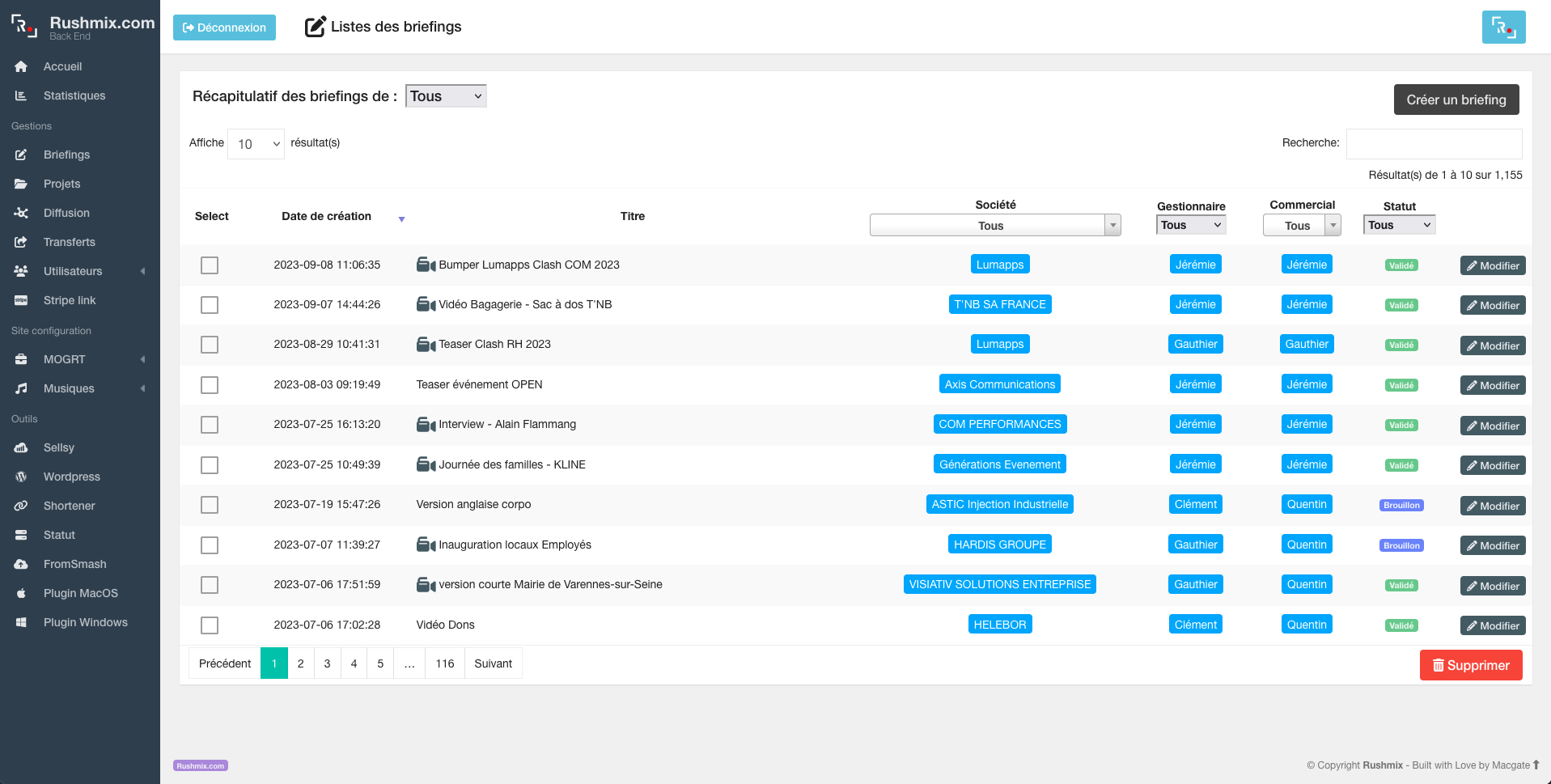Click the Projets folder icon
This screenshot has height=784, width=1551.
tap(21, 184)
